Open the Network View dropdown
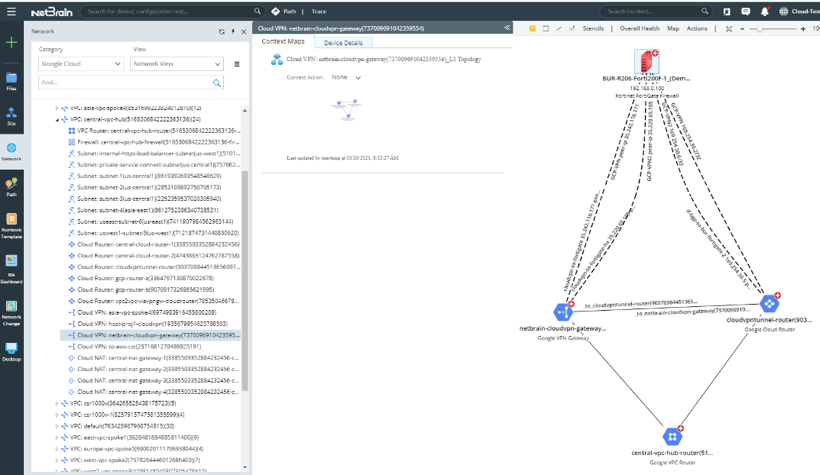This screenshot has width=820, height=475. click(176, 64)
